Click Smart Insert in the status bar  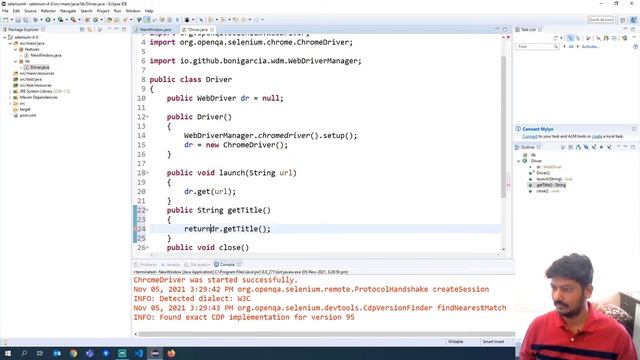(493, 342)
